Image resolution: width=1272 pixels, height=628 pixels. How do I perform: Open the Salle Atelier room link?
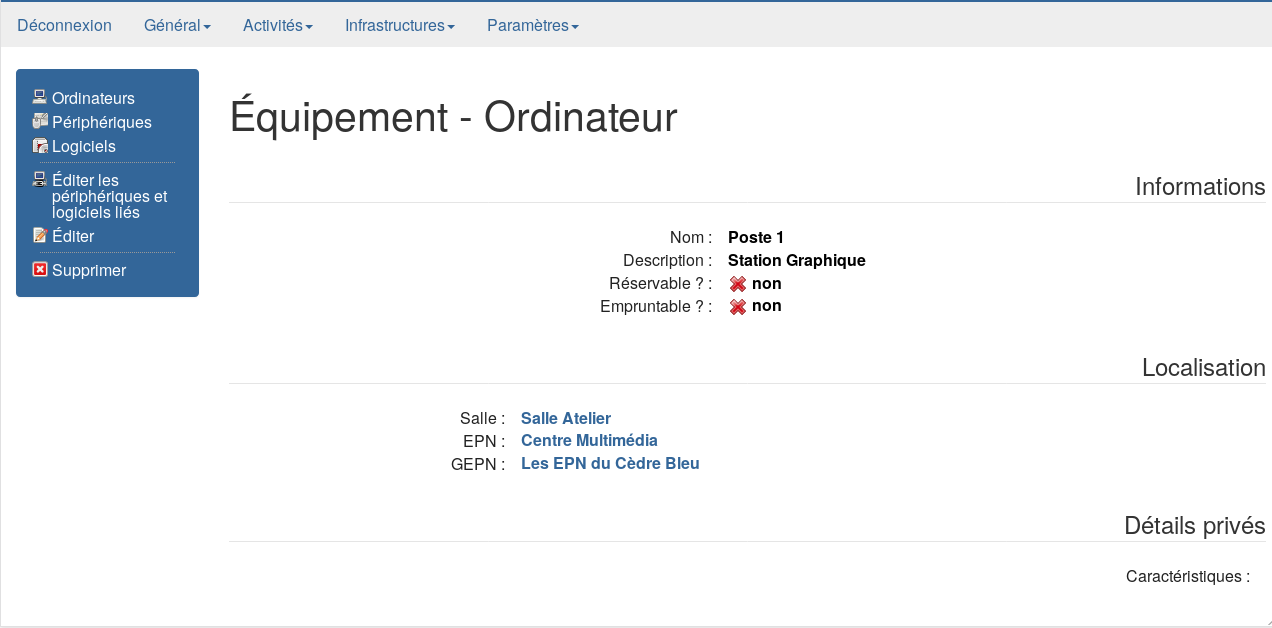pyautogui.click(x=566, y=418)
